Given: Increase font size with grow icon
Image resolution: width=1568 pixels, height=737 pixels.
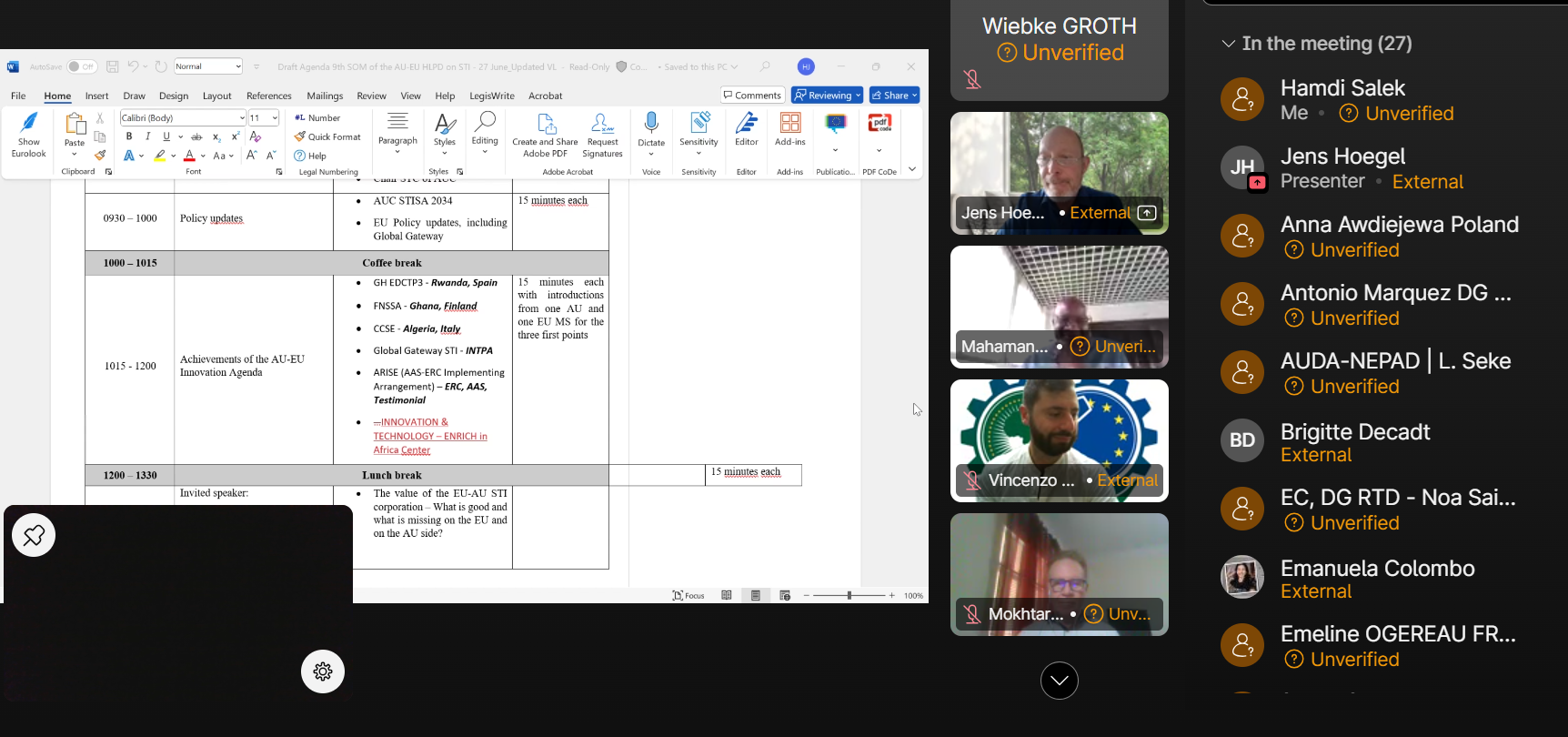Looking at the screenshot, I should (x=252, y=156).
